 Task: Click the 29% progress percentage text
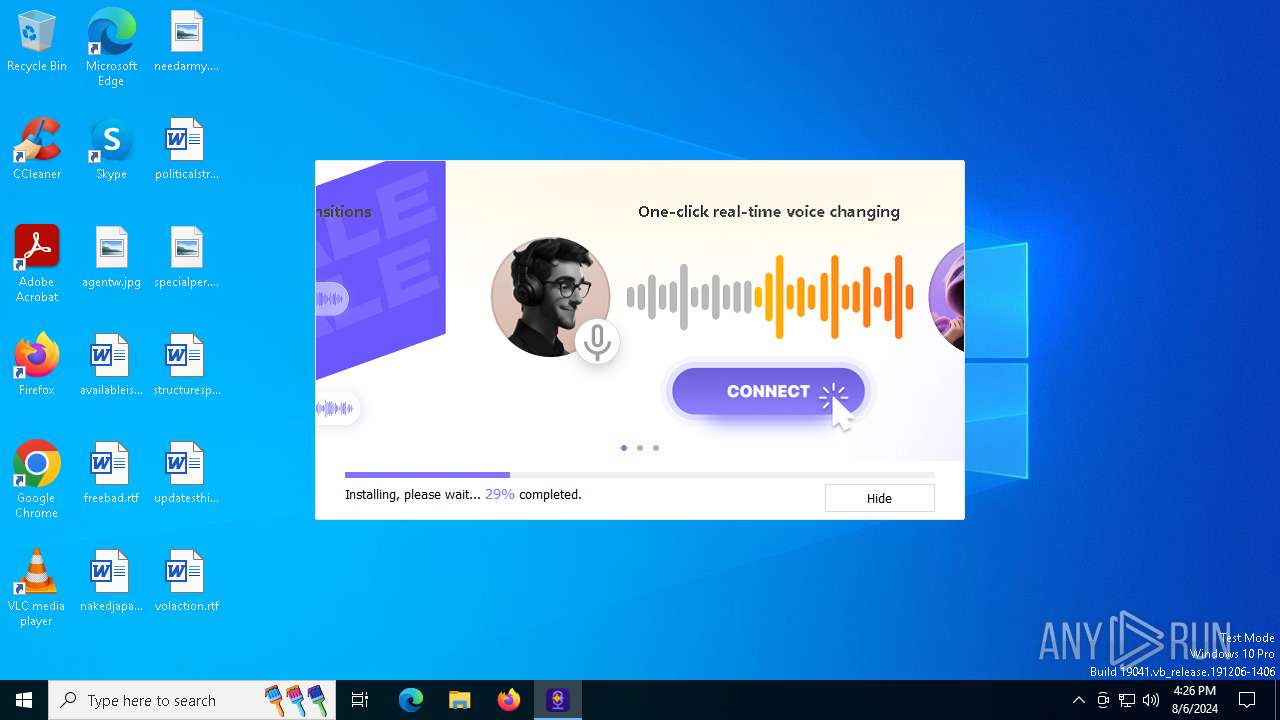(x=500, y=494)
